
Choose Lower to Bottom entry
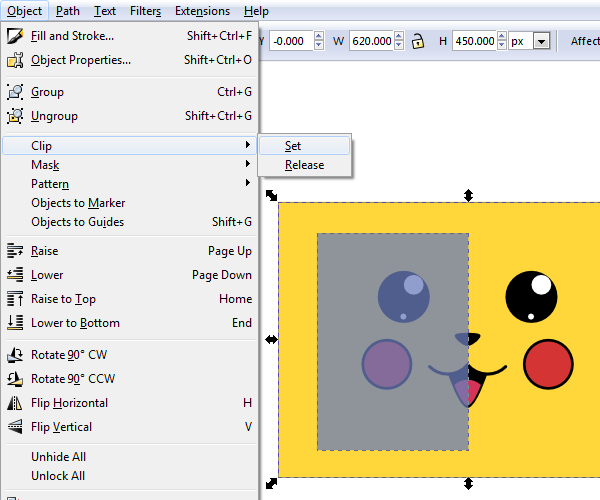129,322
